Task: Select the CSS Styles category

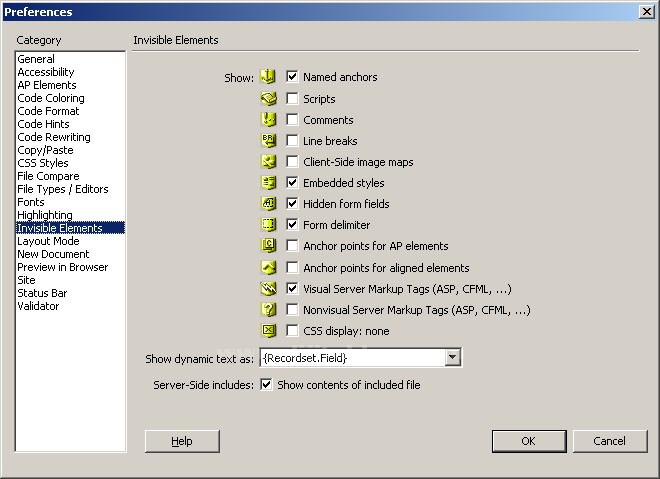Action: [x=43, y=163]
